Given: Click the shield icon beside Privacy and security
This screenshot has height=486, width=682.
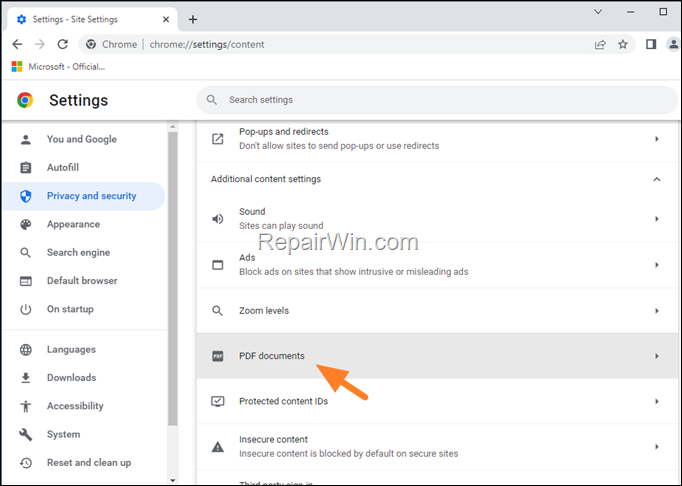Looking at the screenshot, I should click(x=26, y=196).
